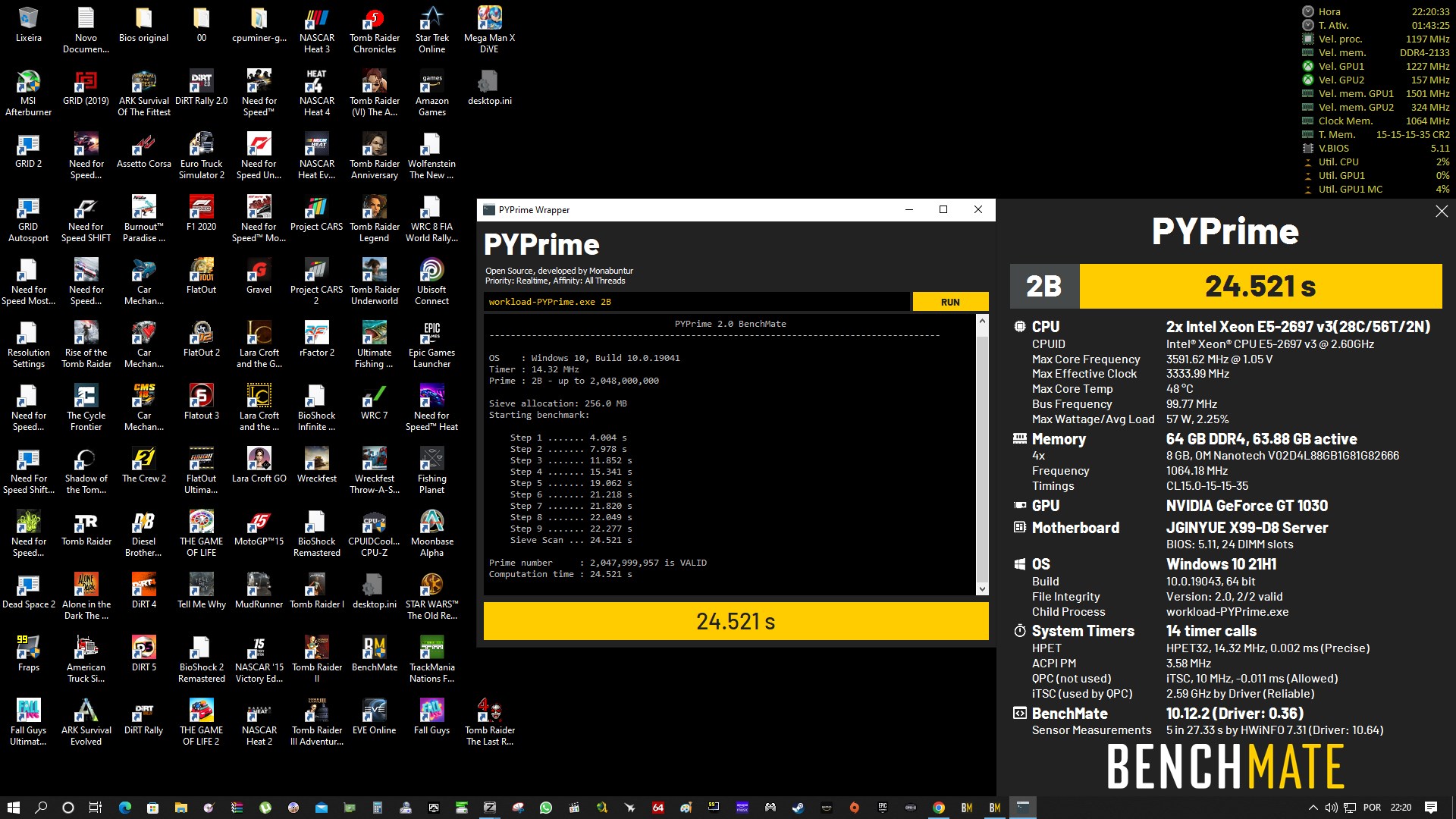Open the taskbar search icon
The height and width of the screenshot is (819, 1456).
point(41,808)
